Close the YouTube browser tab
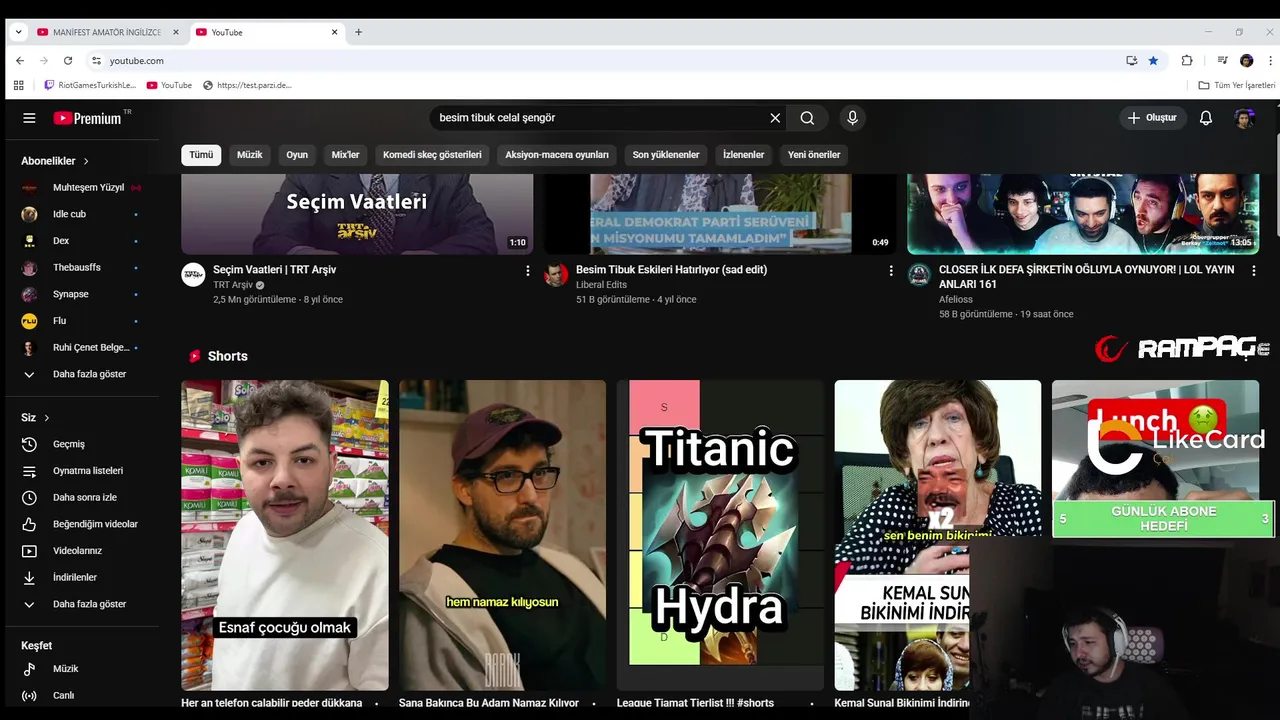Screen dimensions: 1280x720 (334, 32)
